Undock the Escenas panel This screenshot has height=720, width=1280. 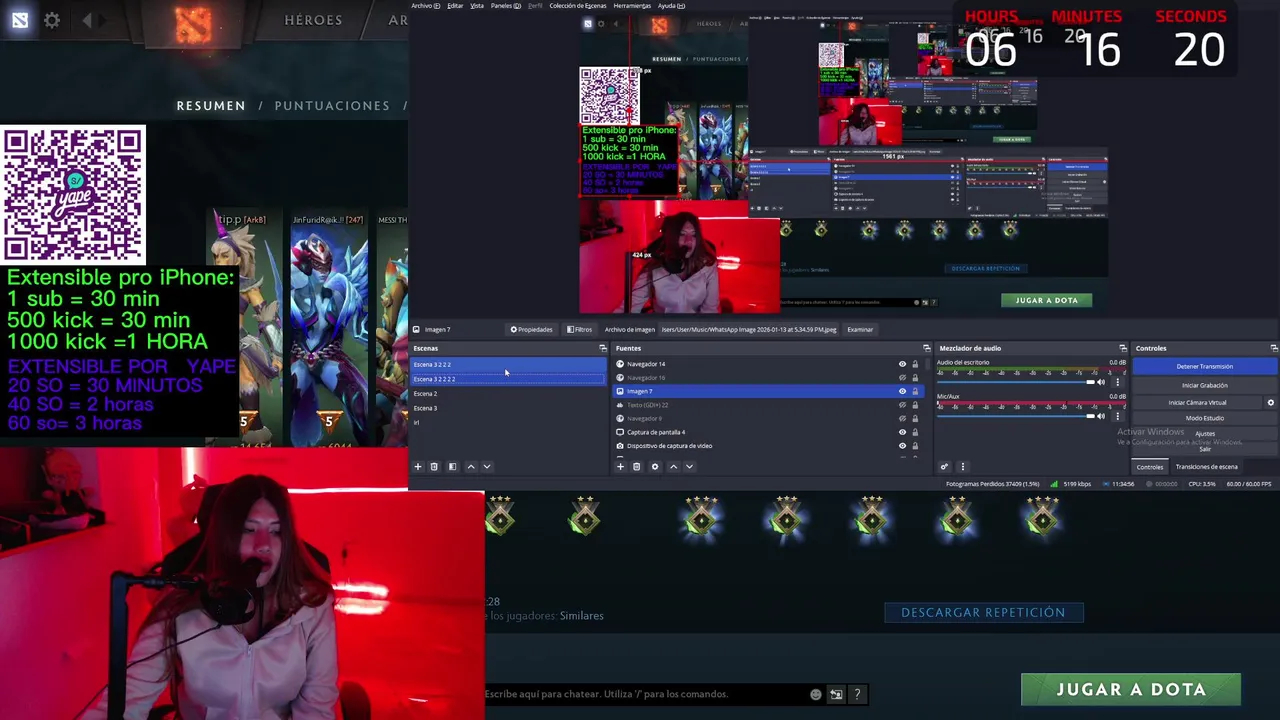(x=603, y=348)
